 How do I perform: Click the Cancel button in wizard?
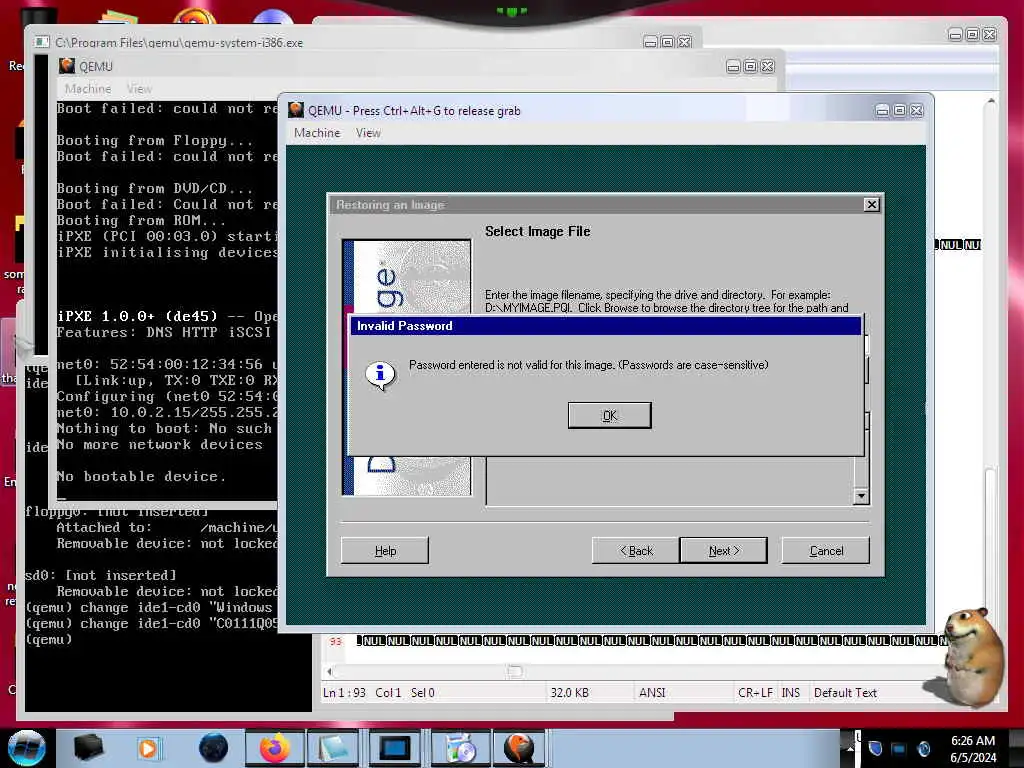(x=825, y=551)
